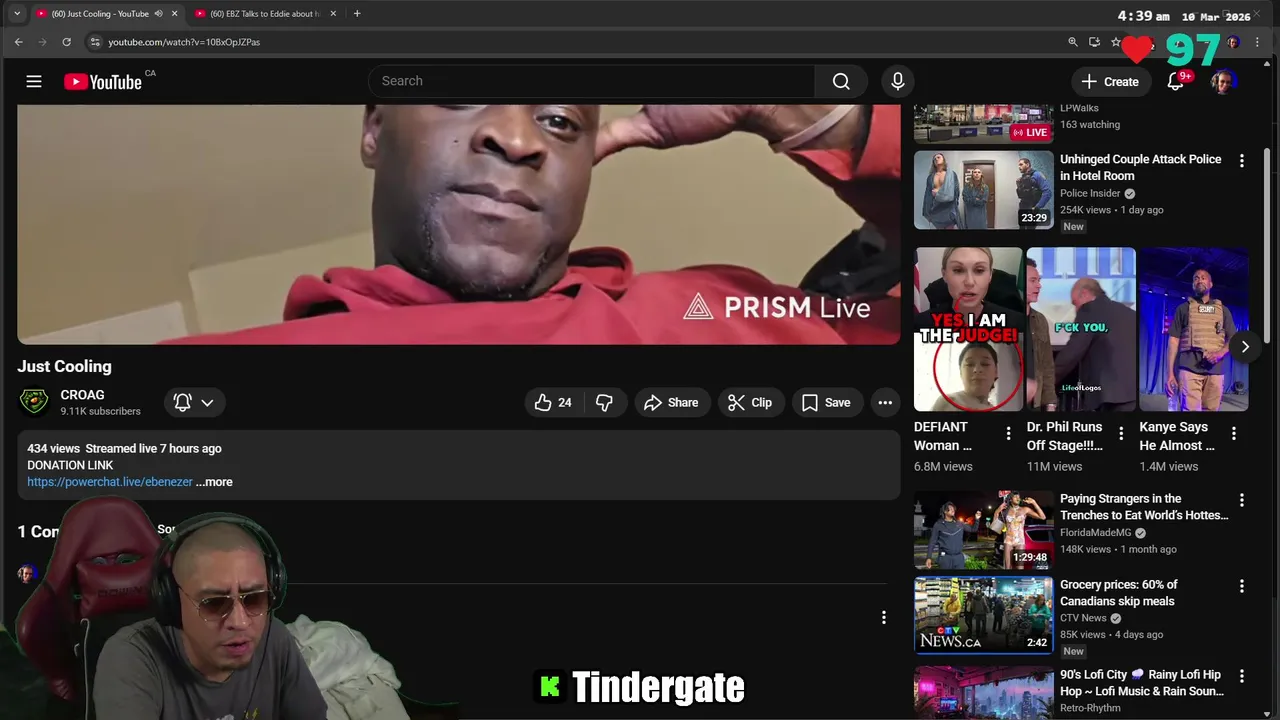Image resolution: width=1280 pixels, height=720 pixels.
Task: Close the Just Cooling tab
Action: [175, 14]
